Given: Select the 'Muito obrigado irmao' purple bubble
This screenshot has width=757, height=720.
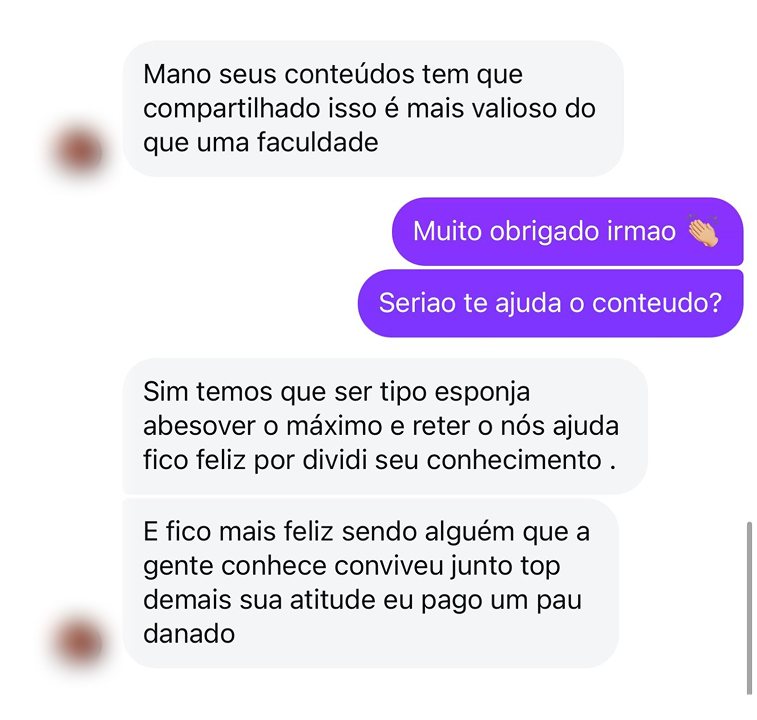Looking at the screenshot, I should (567, 231).
